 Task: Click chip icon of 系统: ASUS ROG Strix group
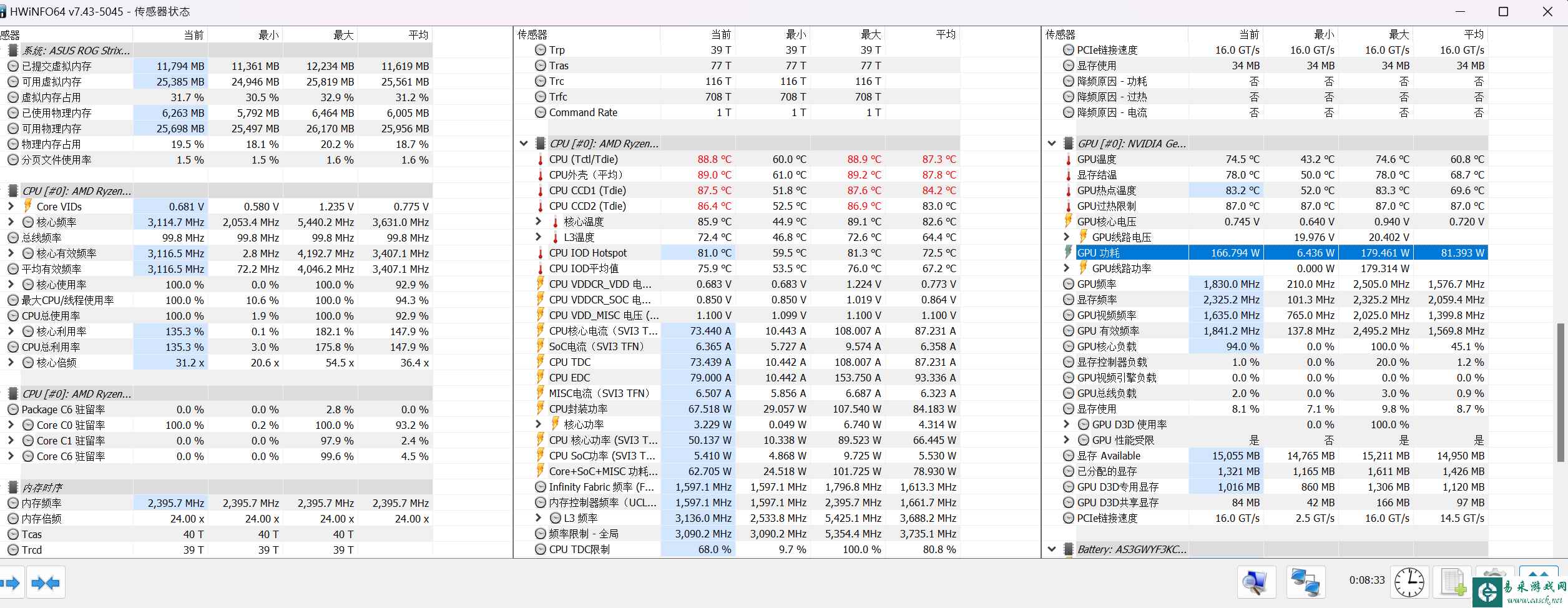click(12, 51)
